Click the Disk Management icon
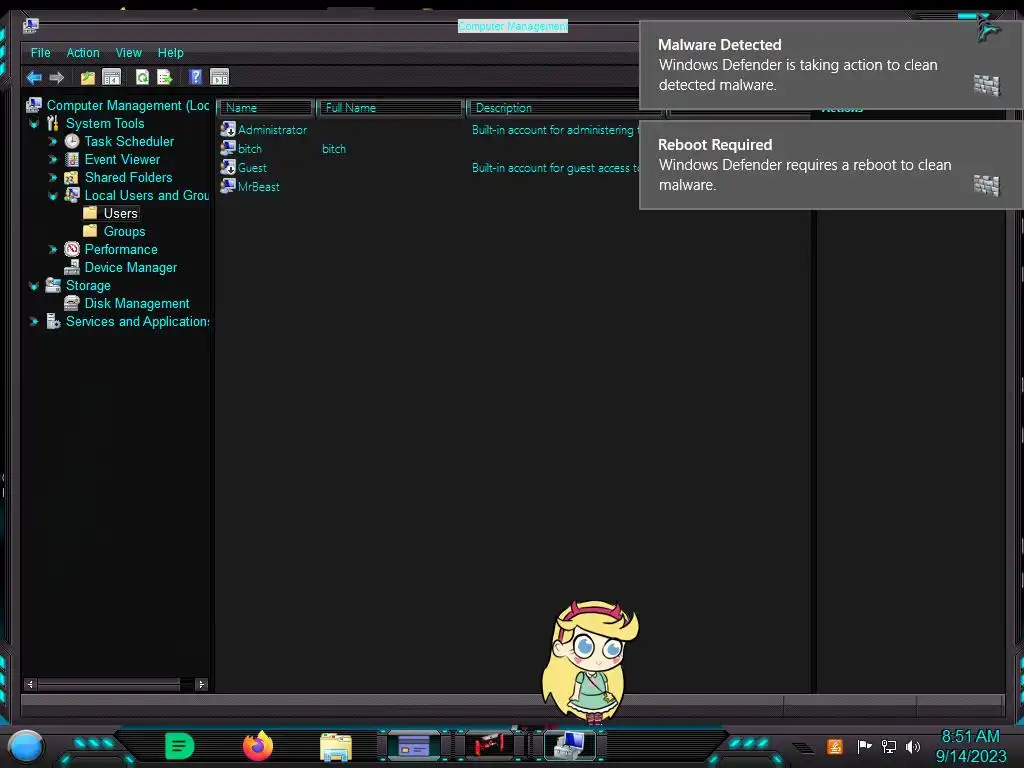Screen dimensions: 1024x768 click(x=72, y=303)
